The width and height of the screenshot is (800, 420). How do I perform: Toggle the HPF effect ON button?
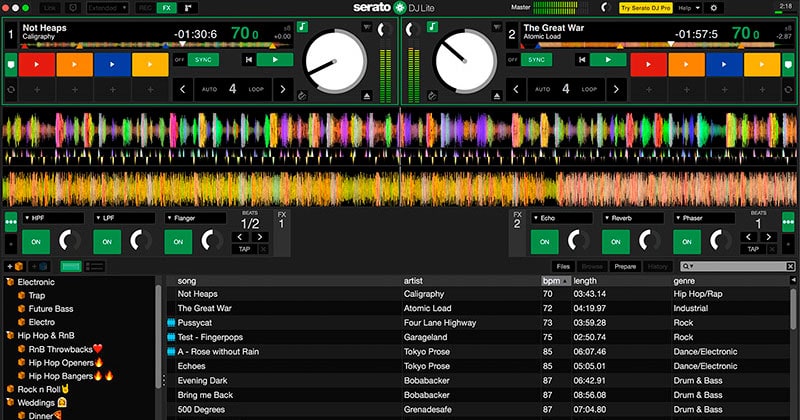click(36, 242)
